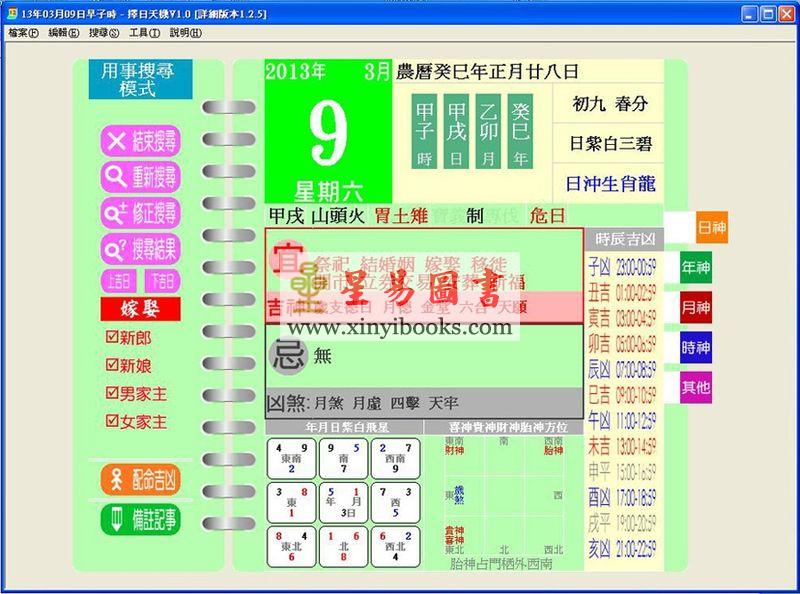
Task: Click the 凶煞 row with 月煞 月虛
Action: 424,403
